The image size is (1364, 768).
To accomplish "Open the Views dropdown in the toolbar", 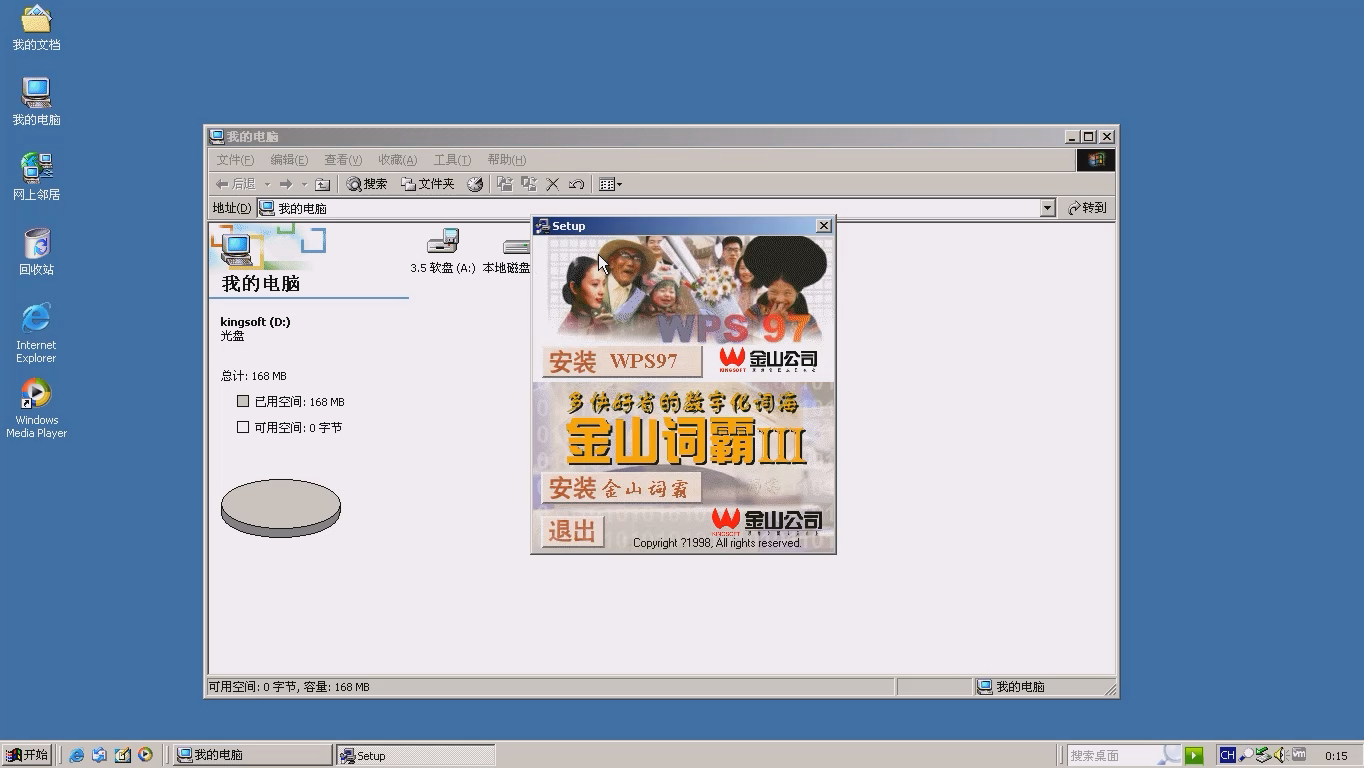I will click(x=610, y=184).
